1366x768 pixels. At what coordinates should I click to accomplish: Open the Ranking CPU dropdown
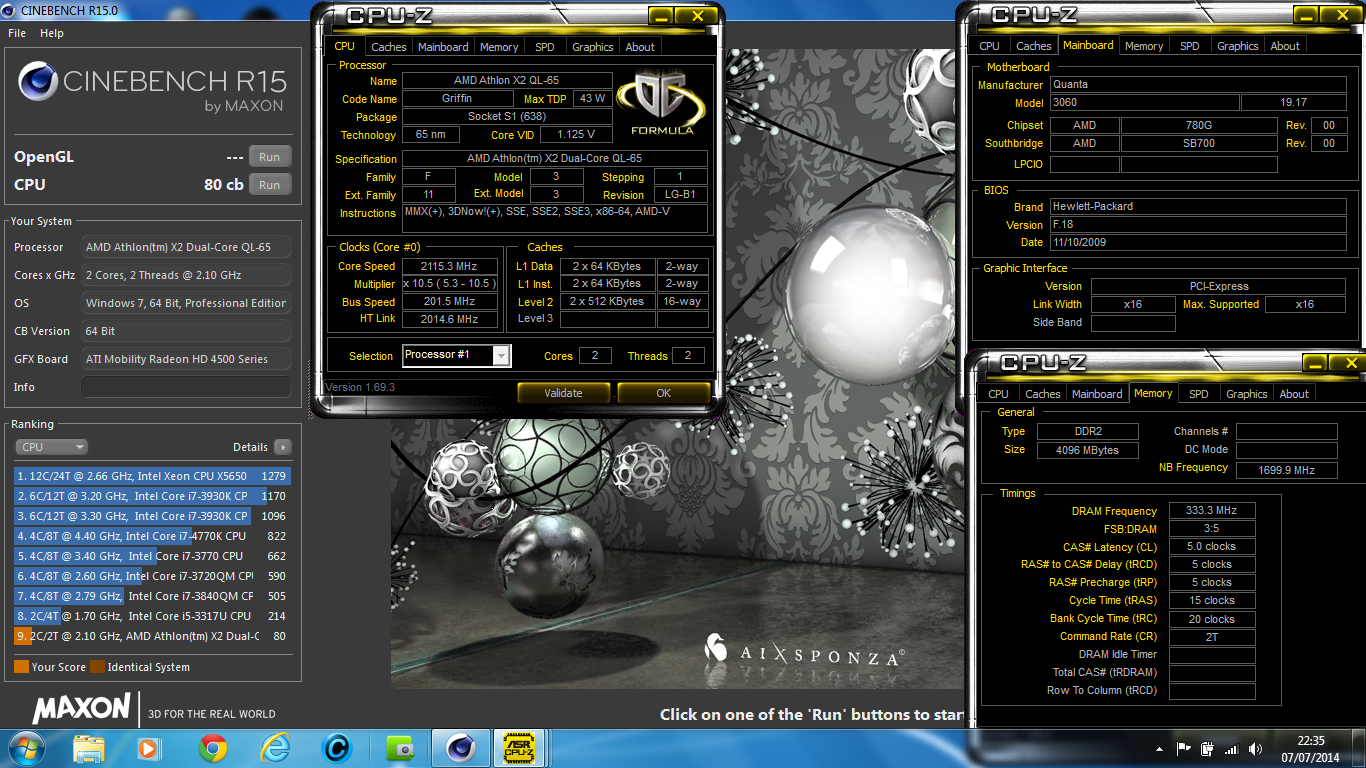51,447
